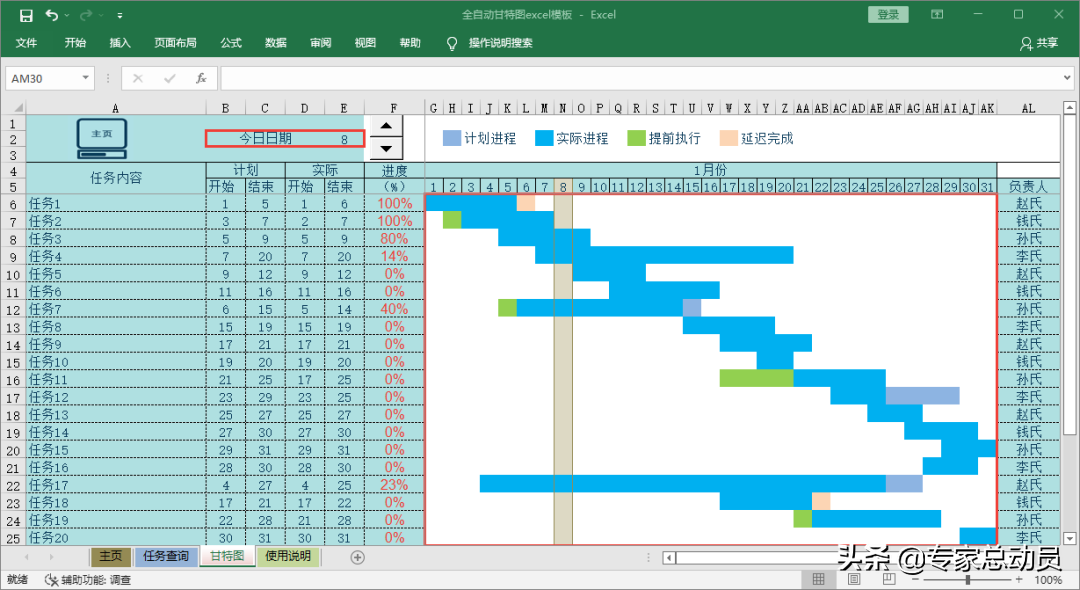Click the formula bar Enter checkmark icon
1080x590 pixels.
point(169,78)
